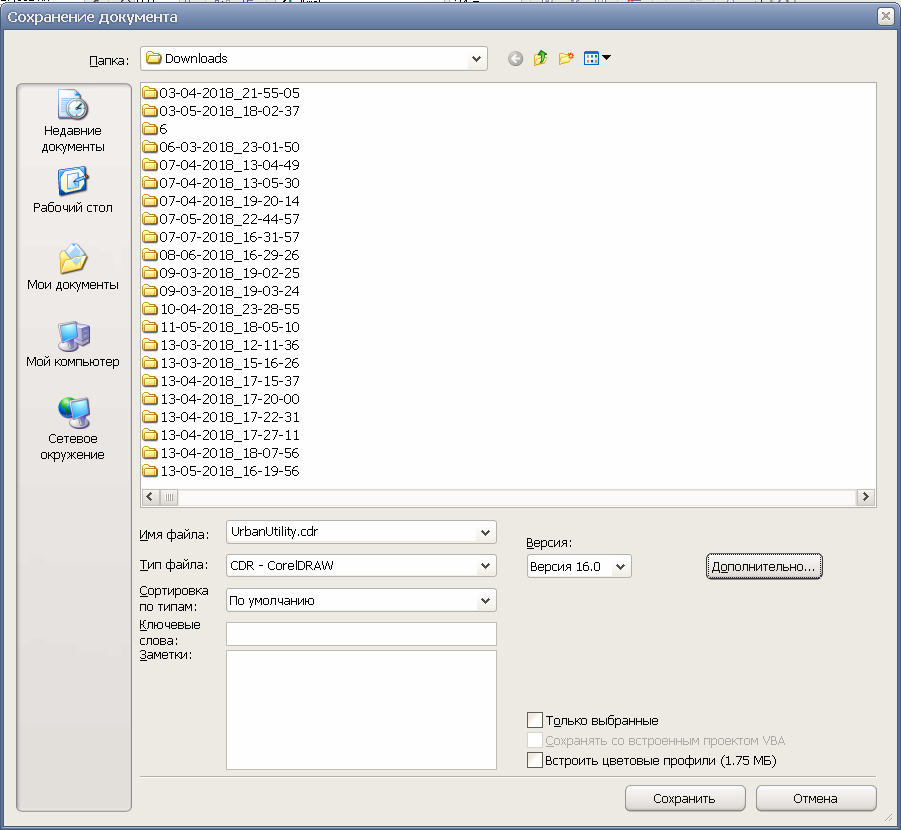901x830 pixels.
Task: Click the scroll left arrow of file list
Action: (149, 497)
